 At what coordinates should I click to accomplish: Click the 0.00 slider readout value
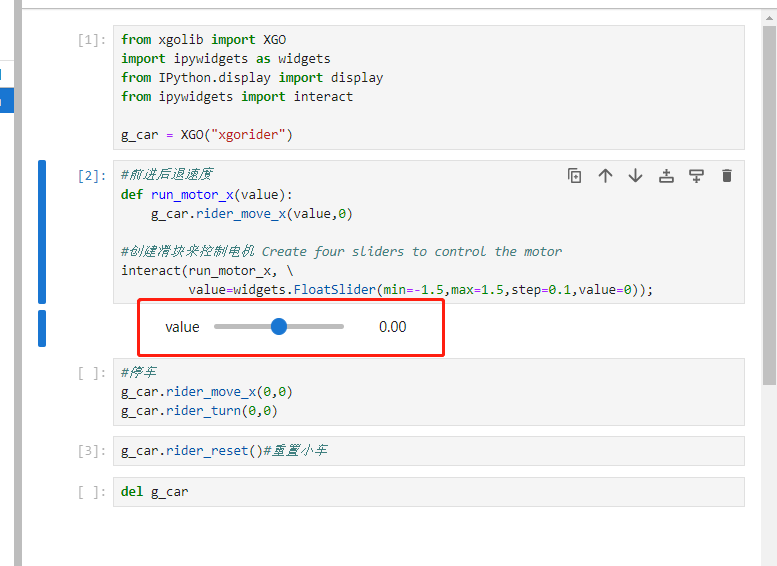[x=392, y=327]
